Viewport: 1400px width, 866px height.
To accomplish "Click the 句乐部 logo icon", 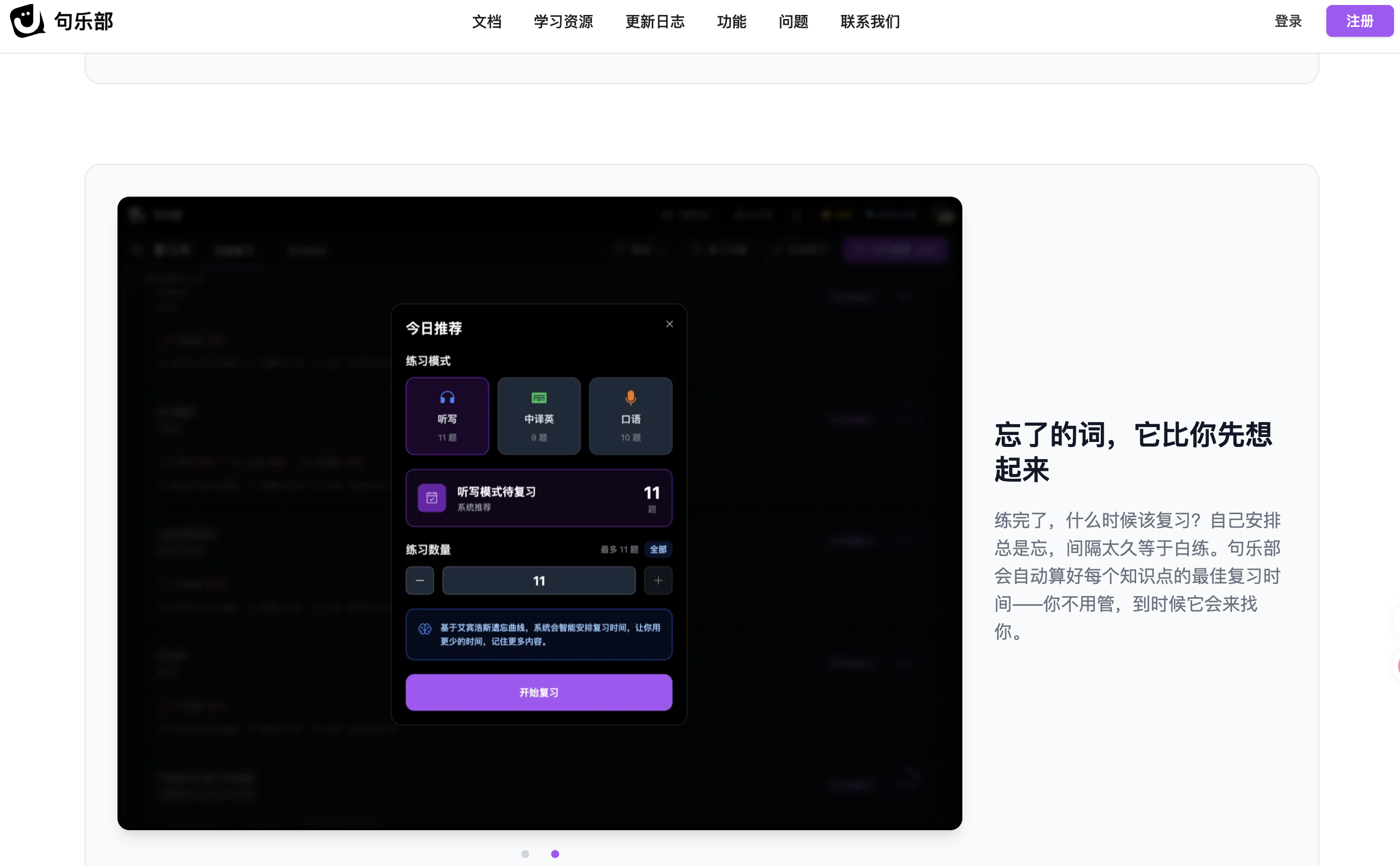I will (27, 21).
